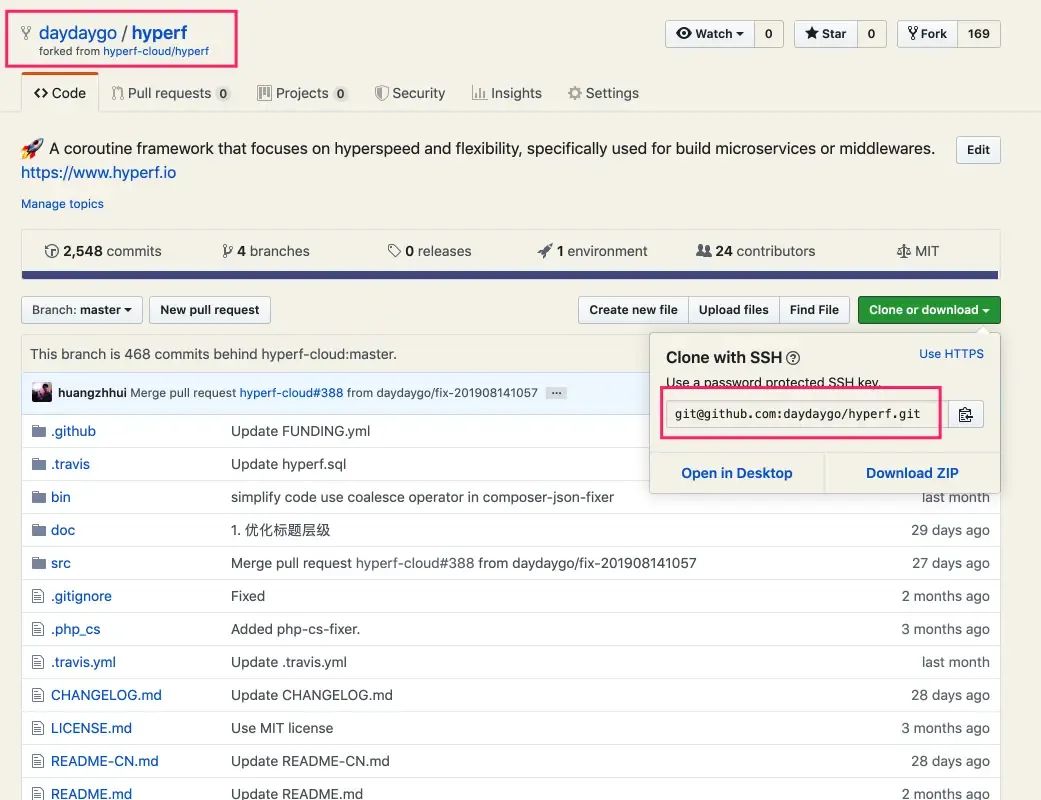Image resolution: width=1041 pixels, height=800 pixels.
Task: Open the 'Update FUNDING.yml' commit message
Action: pos(301,432)
